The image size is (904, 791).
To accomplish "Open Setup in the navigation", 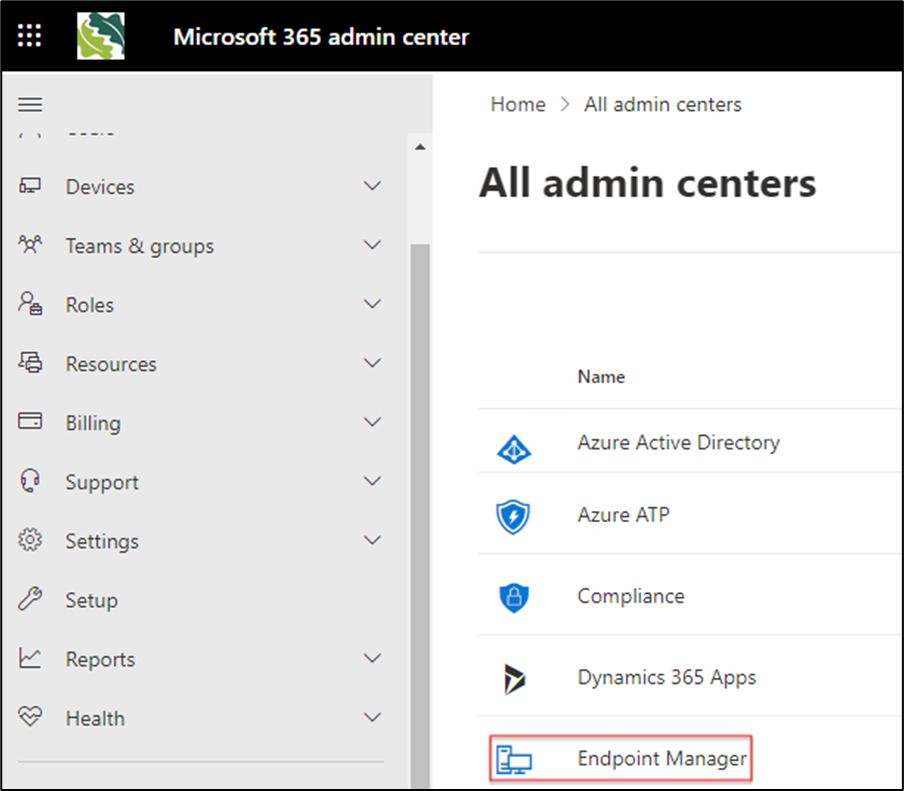I will pyautogui.click(x=91, y=601).
